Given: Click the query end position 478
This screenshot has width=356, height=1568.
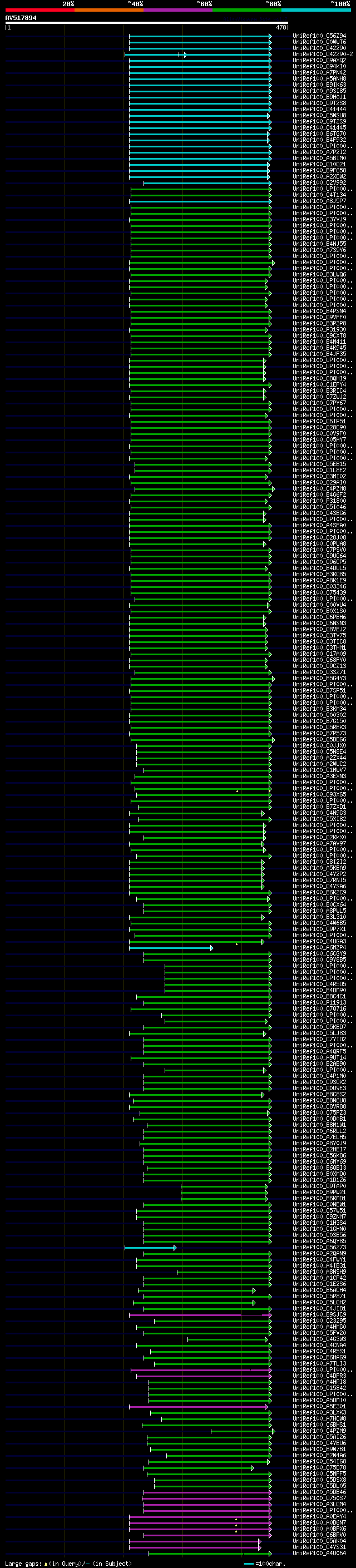Looking at the screenshot, I should (x=281, y=27).
